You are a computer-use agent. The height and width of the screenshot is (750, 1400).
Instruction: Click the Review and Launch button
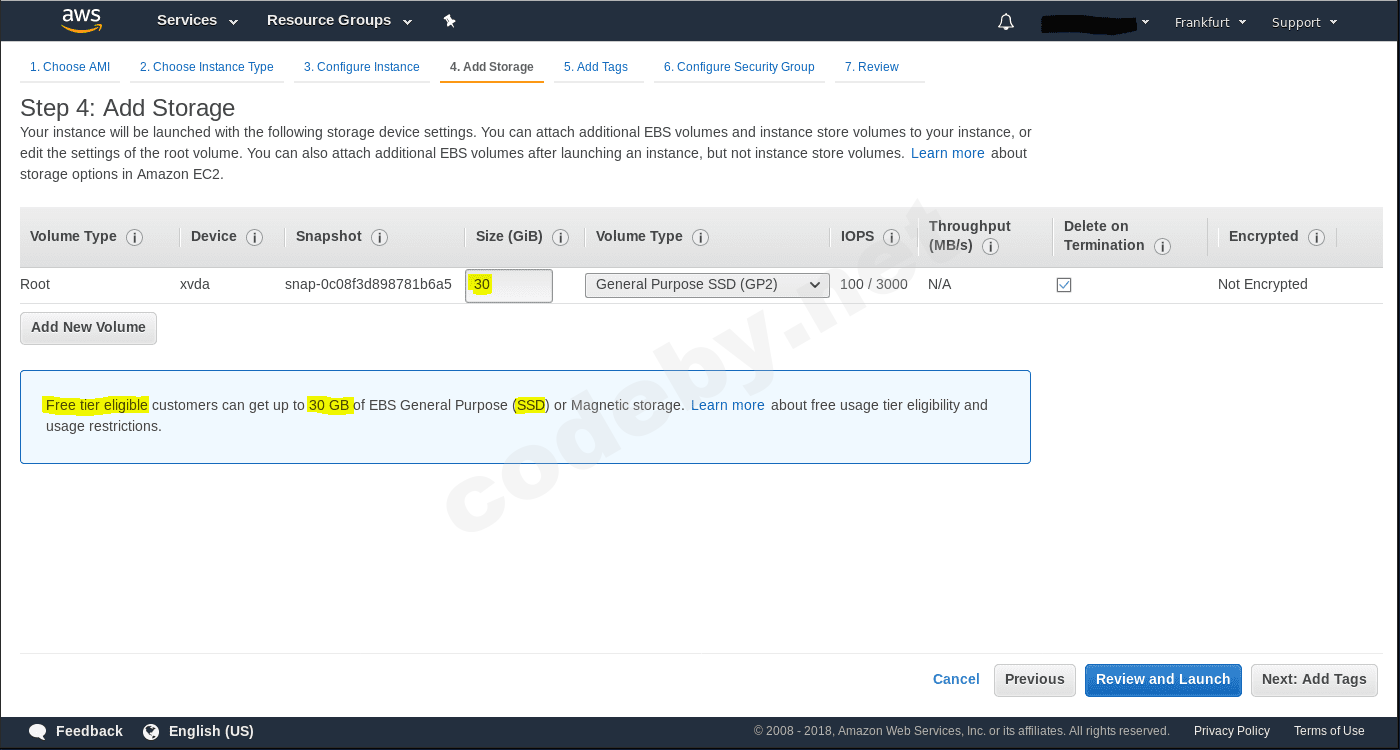[1163, 680]
